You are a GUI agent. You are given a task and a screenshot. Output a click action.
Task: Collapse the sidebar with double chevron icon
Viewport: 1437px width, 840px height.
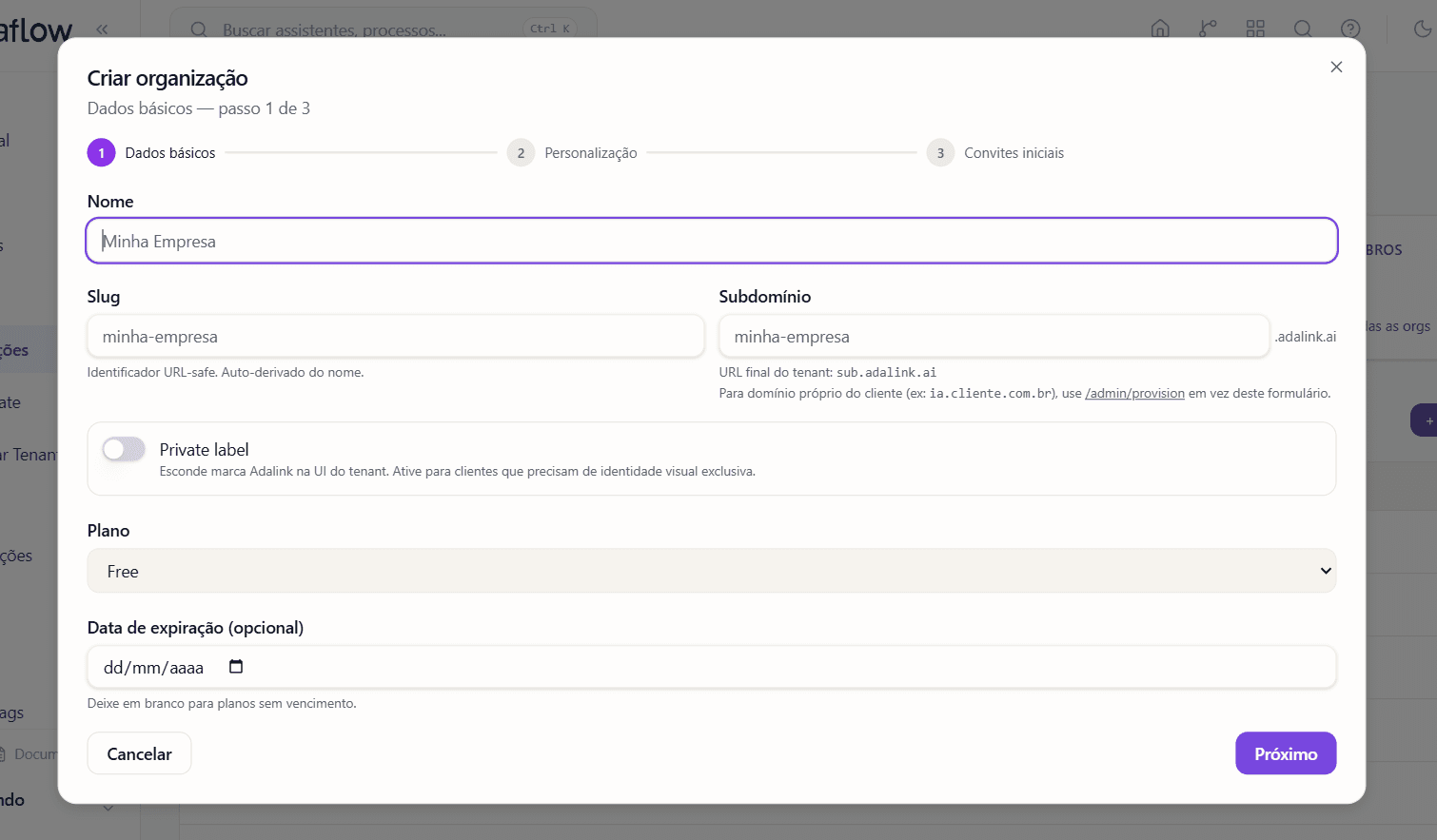(x=102, y=29)
